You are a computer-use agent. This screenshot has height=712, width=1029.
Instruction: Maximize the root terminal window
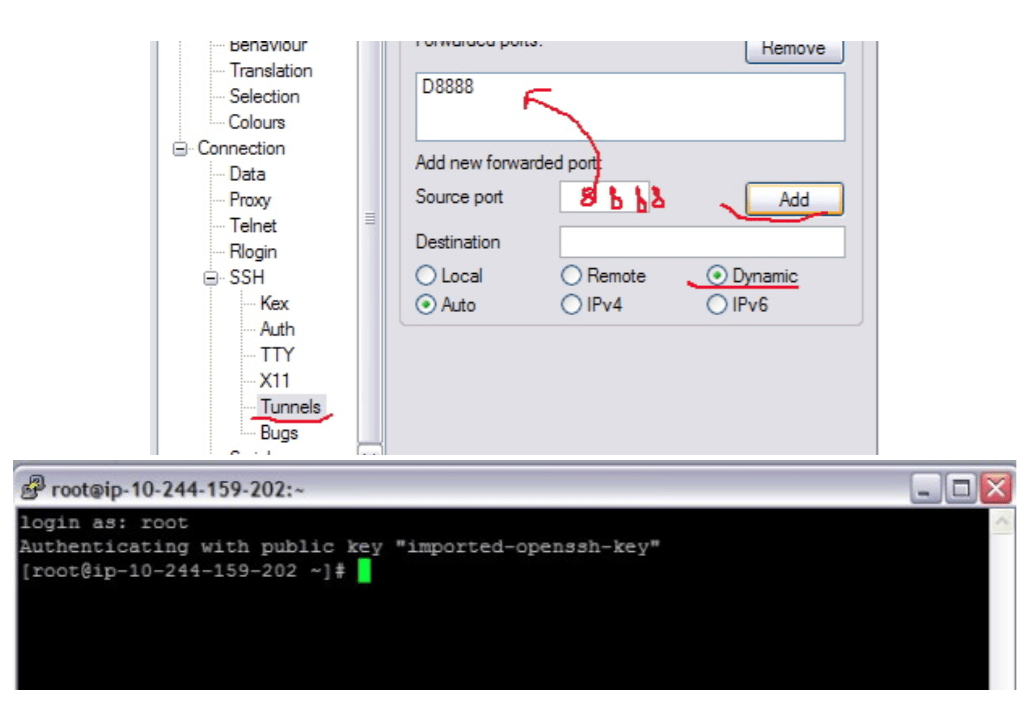pyautogui.click(x=961, y=489)
